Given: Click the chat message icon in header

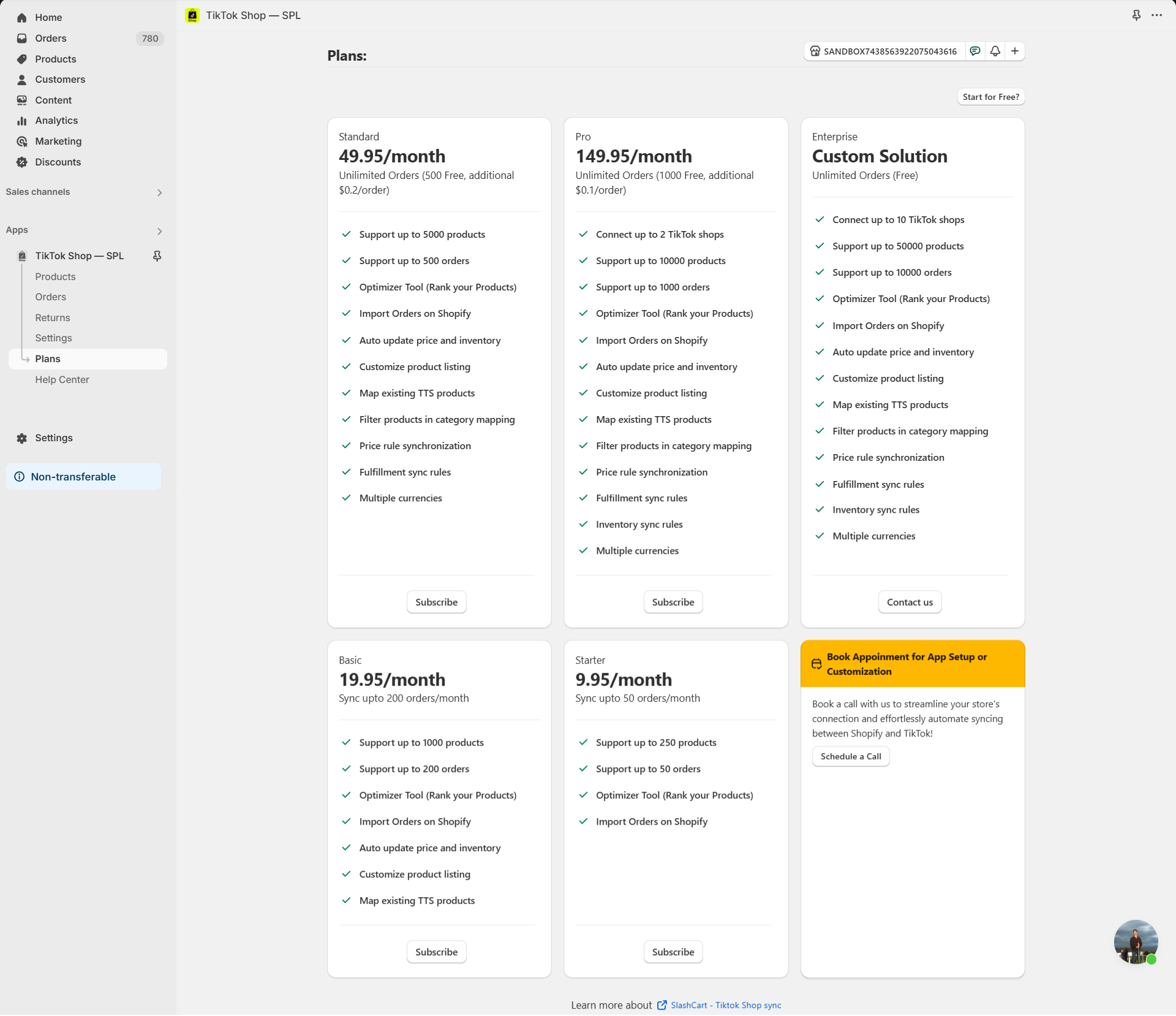Looking at the screenshot, I should pos(975,51).
